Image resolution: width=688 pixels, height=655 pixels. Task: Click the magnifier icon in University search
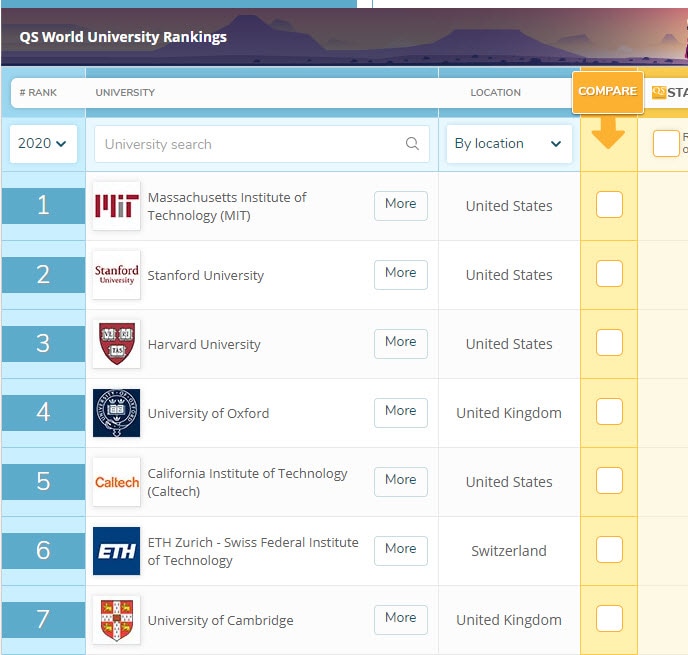[412, 144]
